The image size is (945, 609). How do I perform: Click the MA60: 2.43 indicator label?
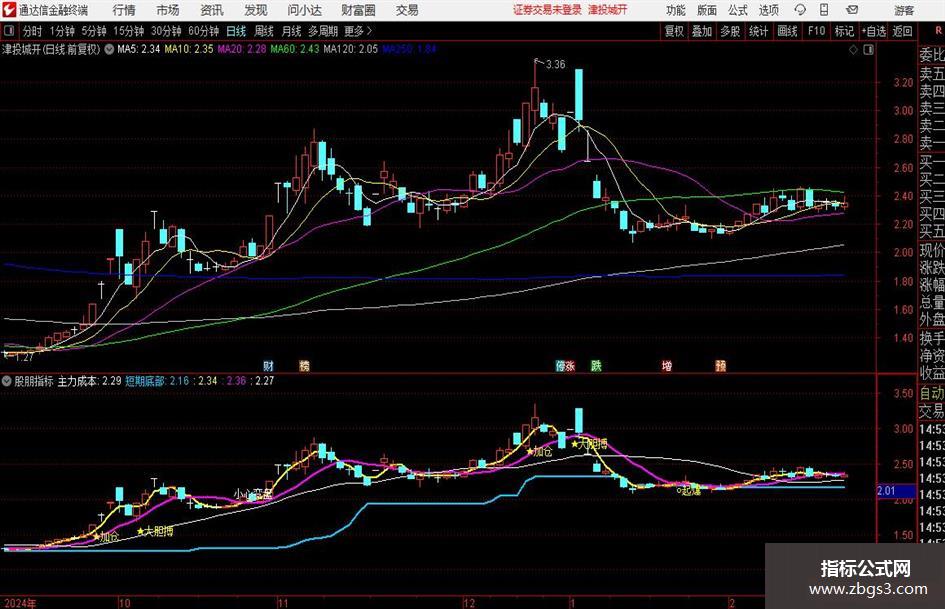click(295, 49)
